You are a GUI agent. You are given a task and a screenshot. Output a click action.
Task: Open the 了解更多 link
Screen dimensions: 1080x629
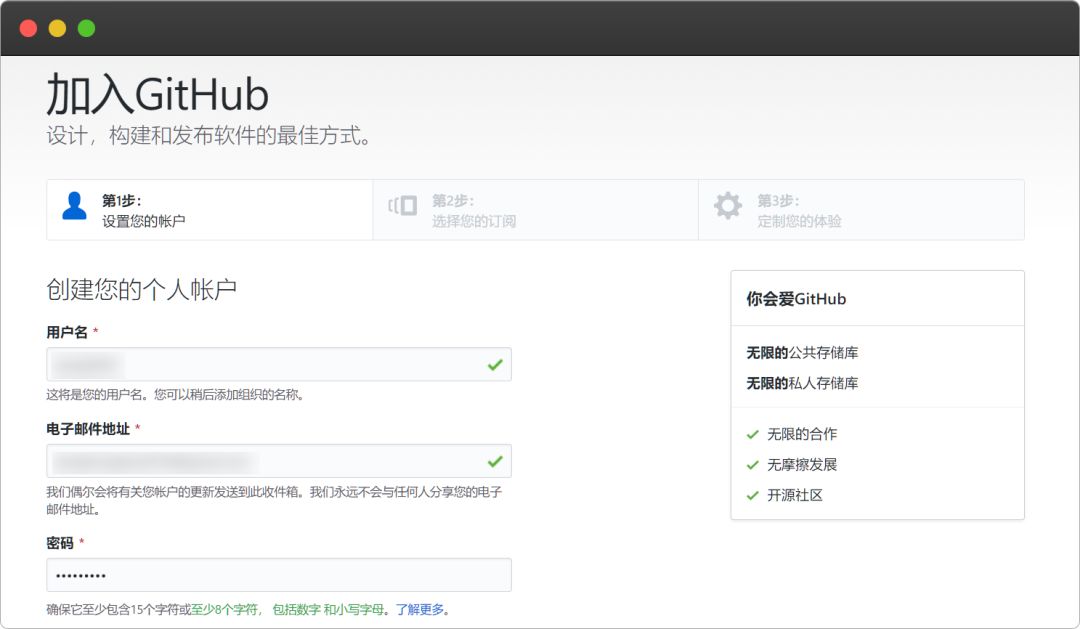419,609
